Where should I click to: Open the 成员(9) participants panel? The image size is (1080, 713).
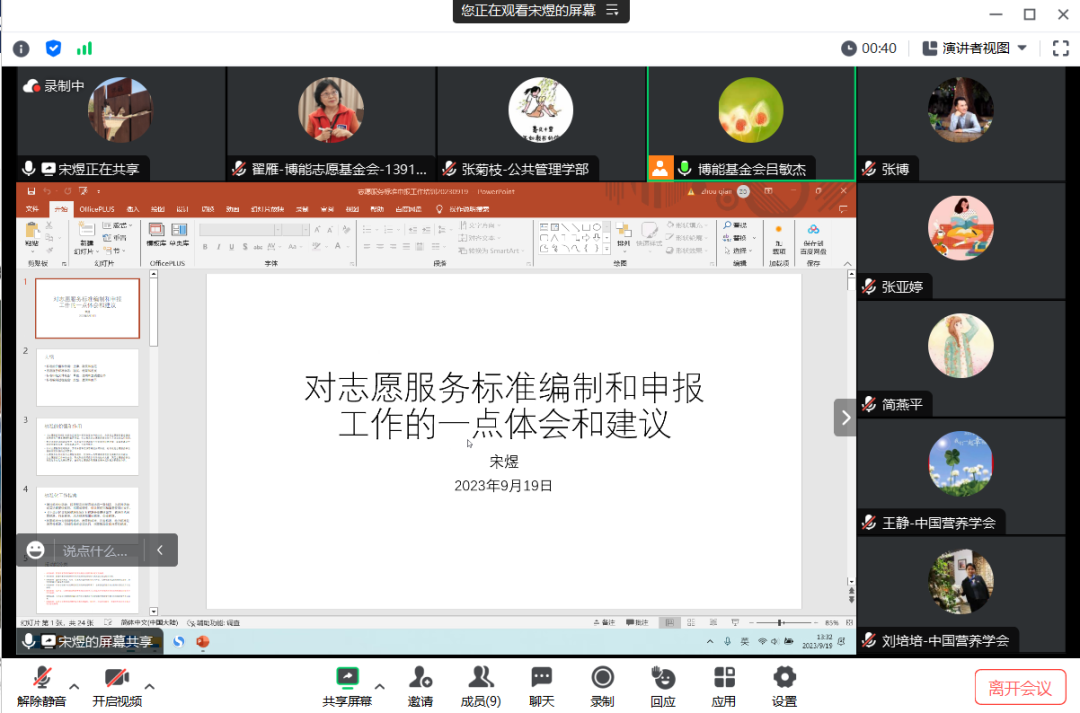pos(481,678)
